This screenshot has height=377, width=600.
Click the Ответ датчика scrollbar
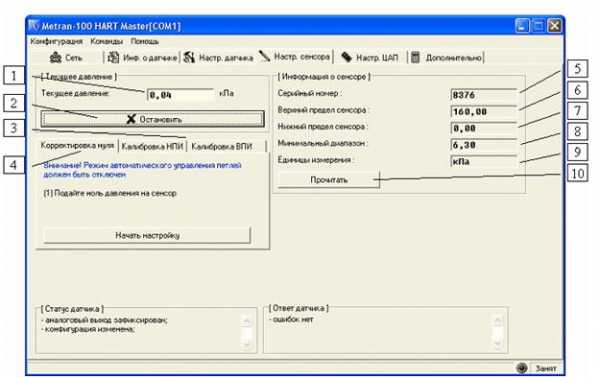[498, 332]
